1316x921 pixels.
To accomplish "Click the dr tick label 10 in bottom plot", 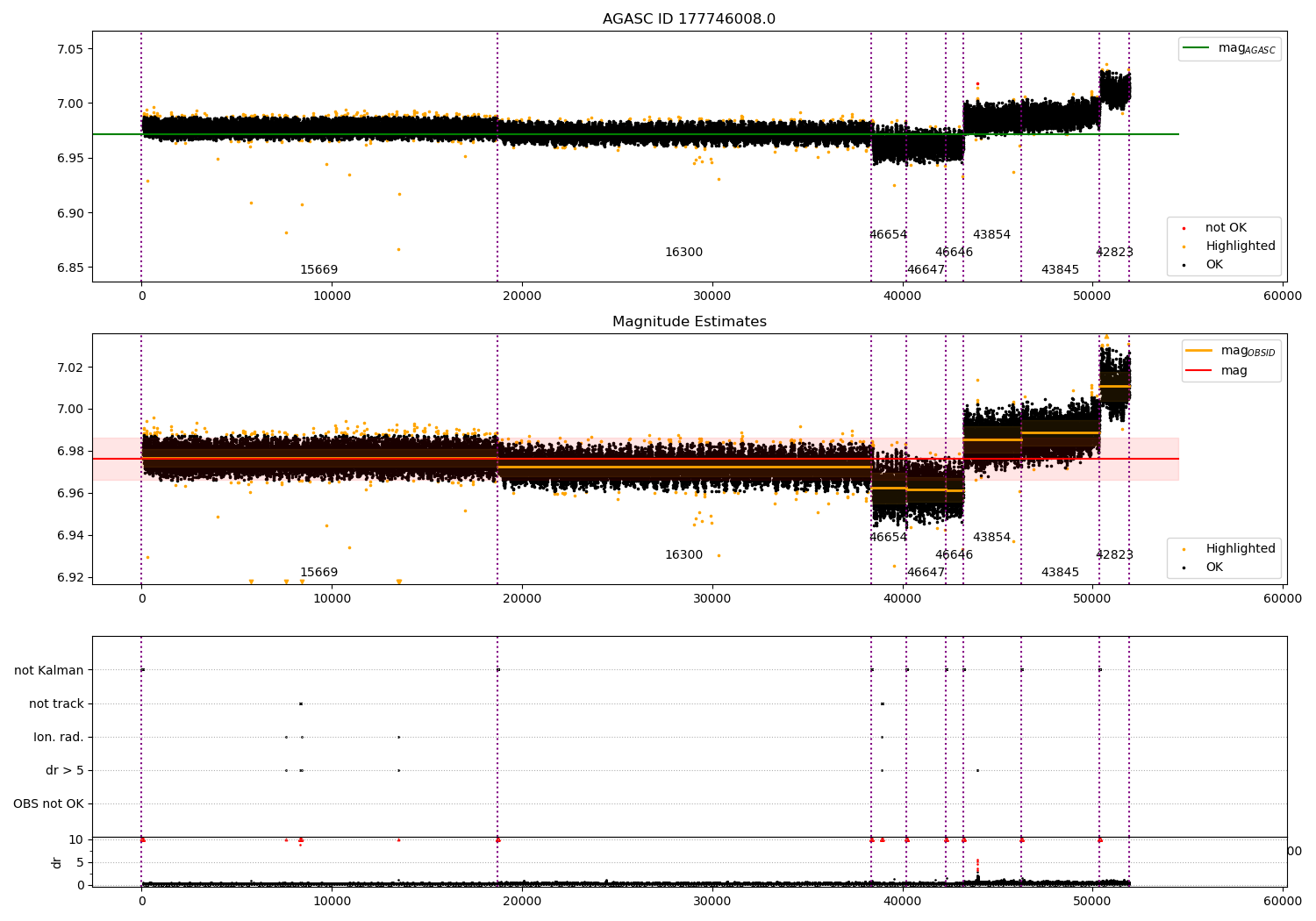I will pyautogui.click(x=76, y=840).
